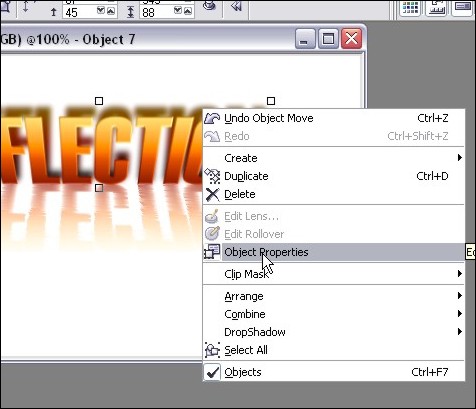
Task: Click the ruler toolbar icon at top right
Action: coord(437,7)
